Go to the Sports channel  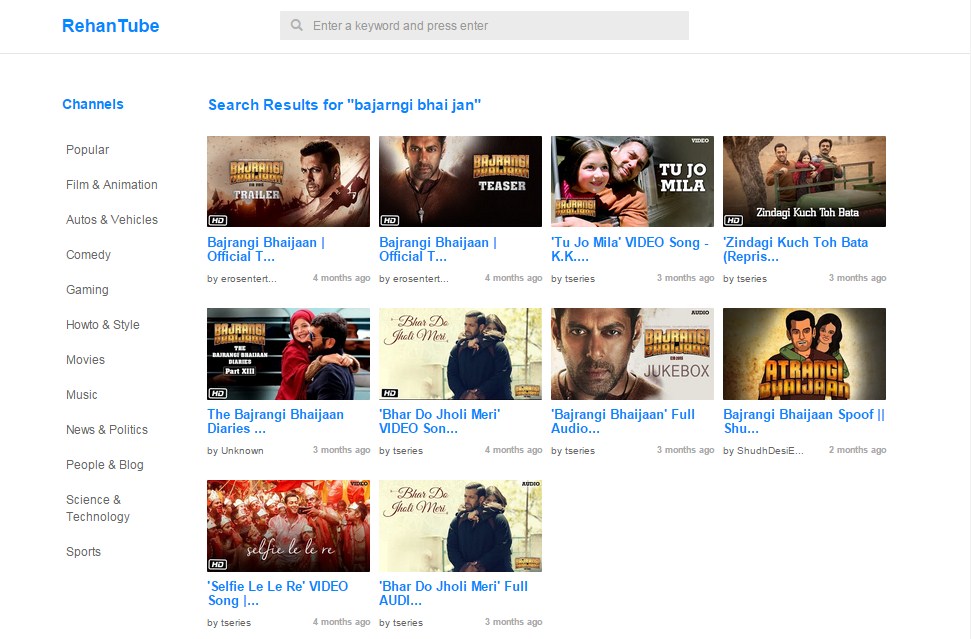[x=83, y=552]
